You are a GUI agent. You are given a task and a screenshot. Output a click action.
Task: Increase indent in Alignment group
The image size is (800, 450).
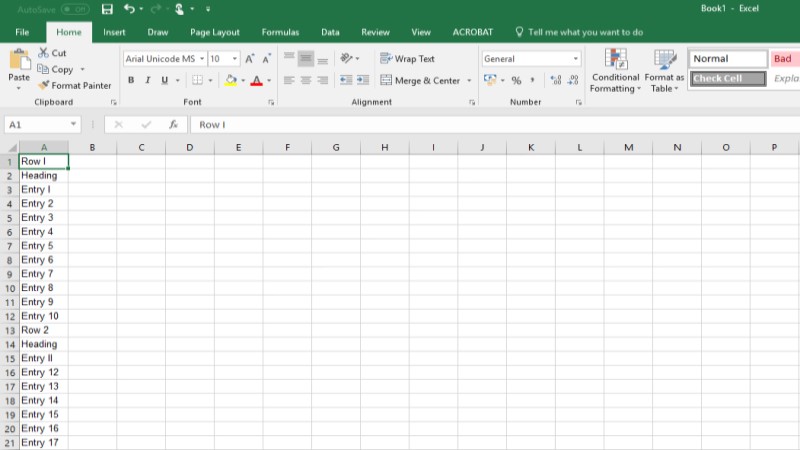tap(363, 80)
